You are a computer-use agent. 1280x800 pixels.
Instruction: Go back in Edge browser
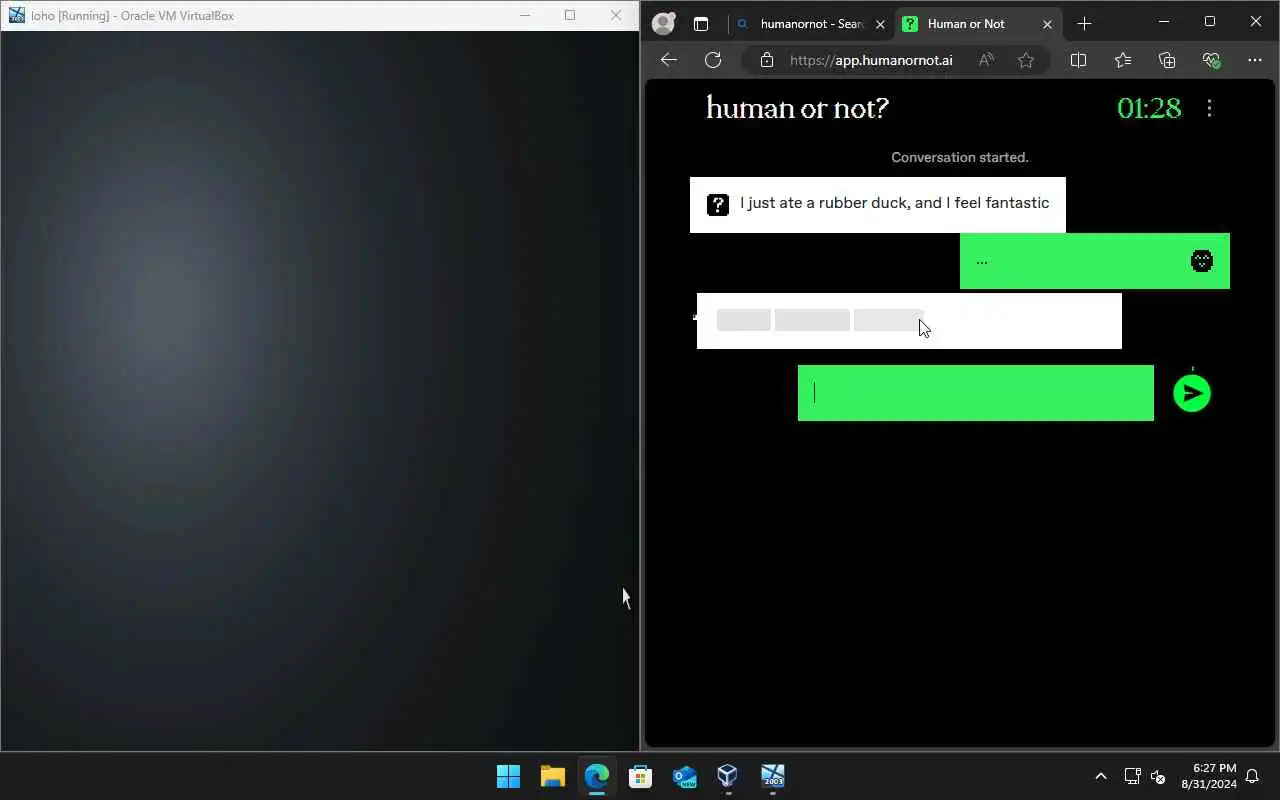click(x=669, y=60)
